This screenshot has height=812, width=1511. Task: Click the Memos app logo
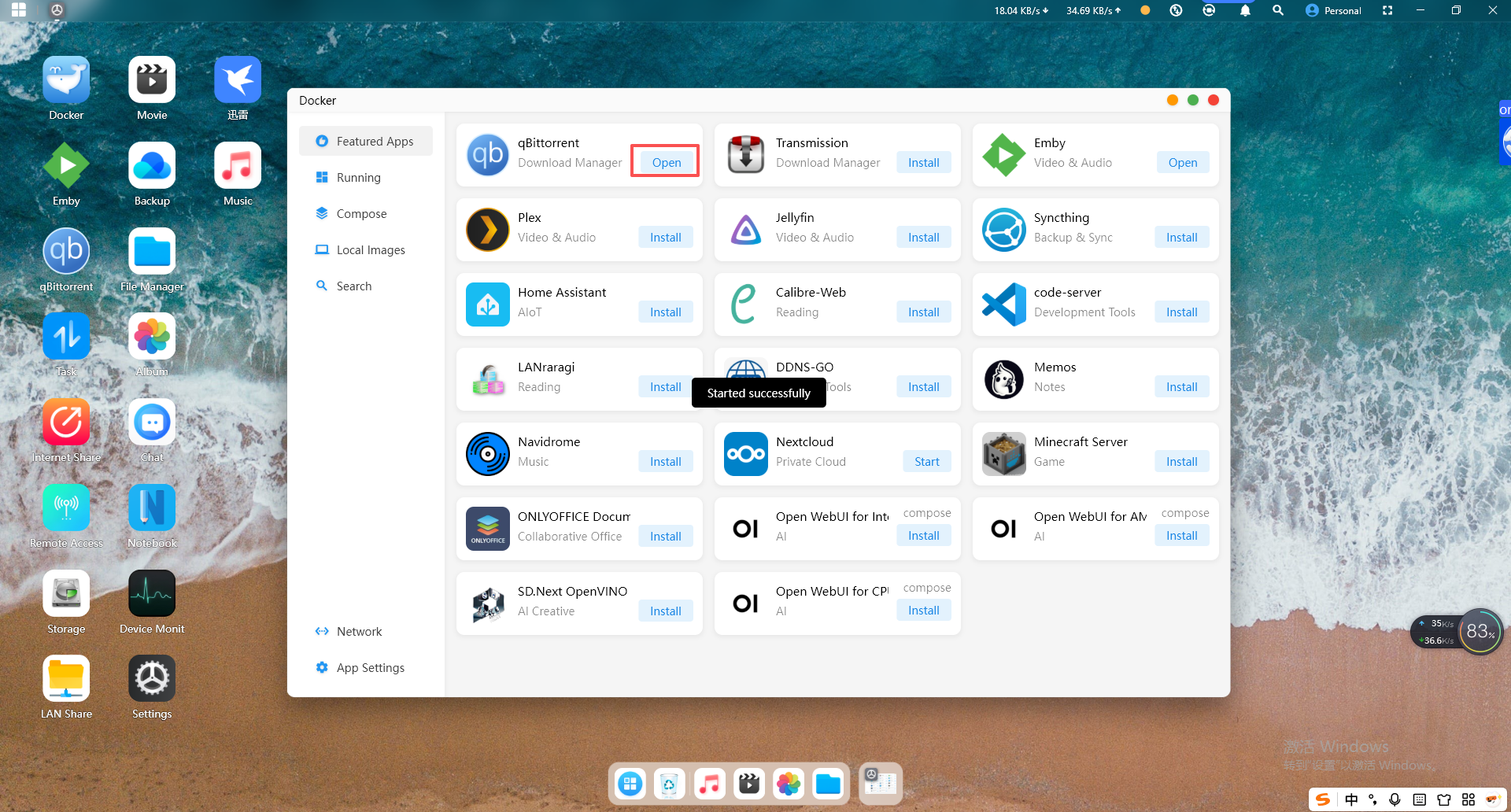coord(1004,379)
